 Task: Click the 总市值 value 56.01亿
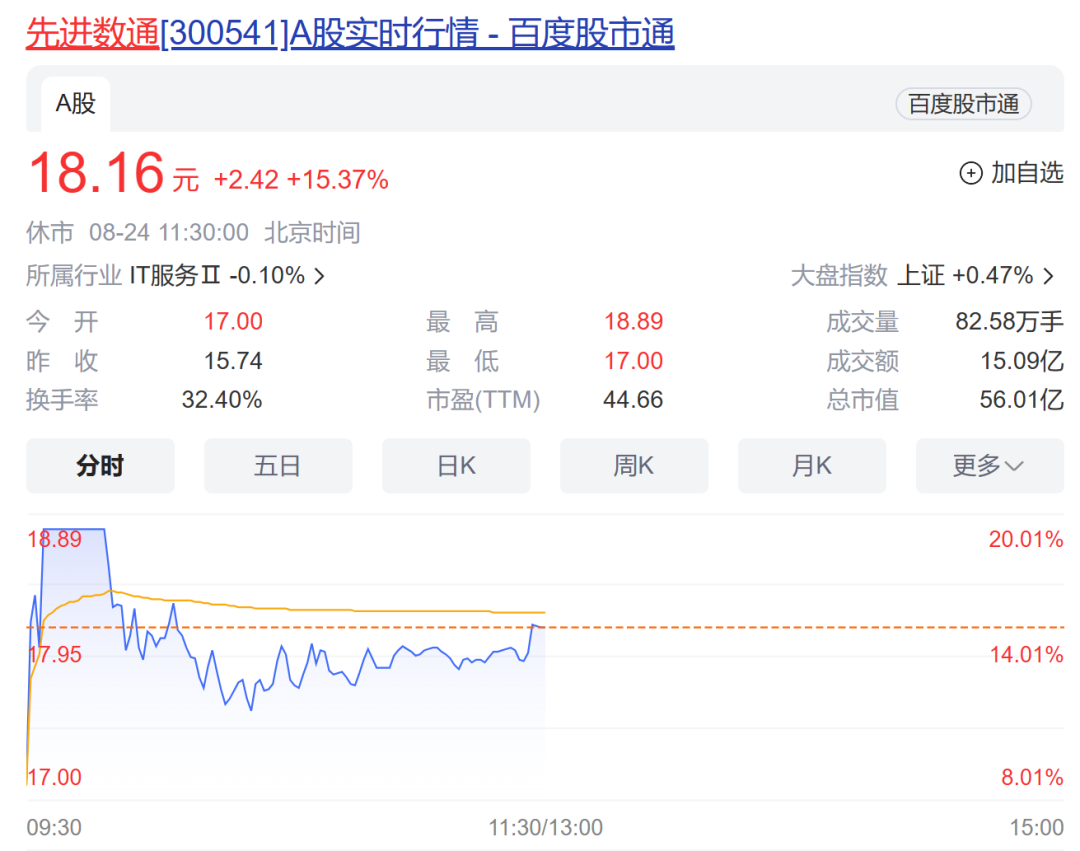click(x=1022, y=400)
